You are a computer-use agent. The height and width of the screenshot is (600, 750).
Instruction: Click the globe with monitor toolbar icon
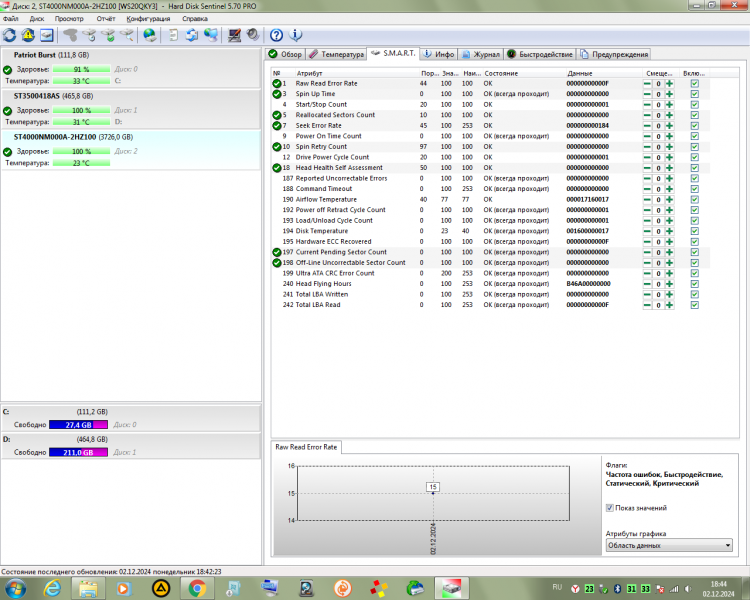pyautogui.click(x=211, y=35)
